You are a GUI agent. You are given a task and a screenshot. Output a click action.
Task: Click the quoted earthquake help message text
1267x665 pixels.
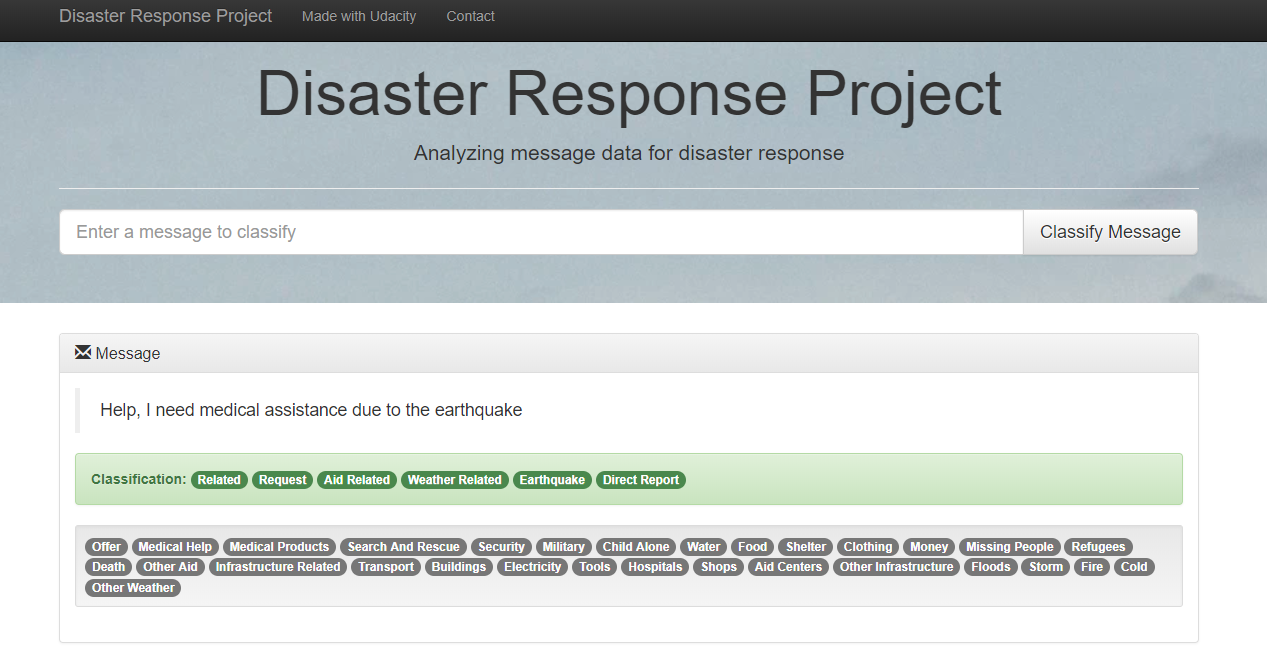[x=311, y=410]
